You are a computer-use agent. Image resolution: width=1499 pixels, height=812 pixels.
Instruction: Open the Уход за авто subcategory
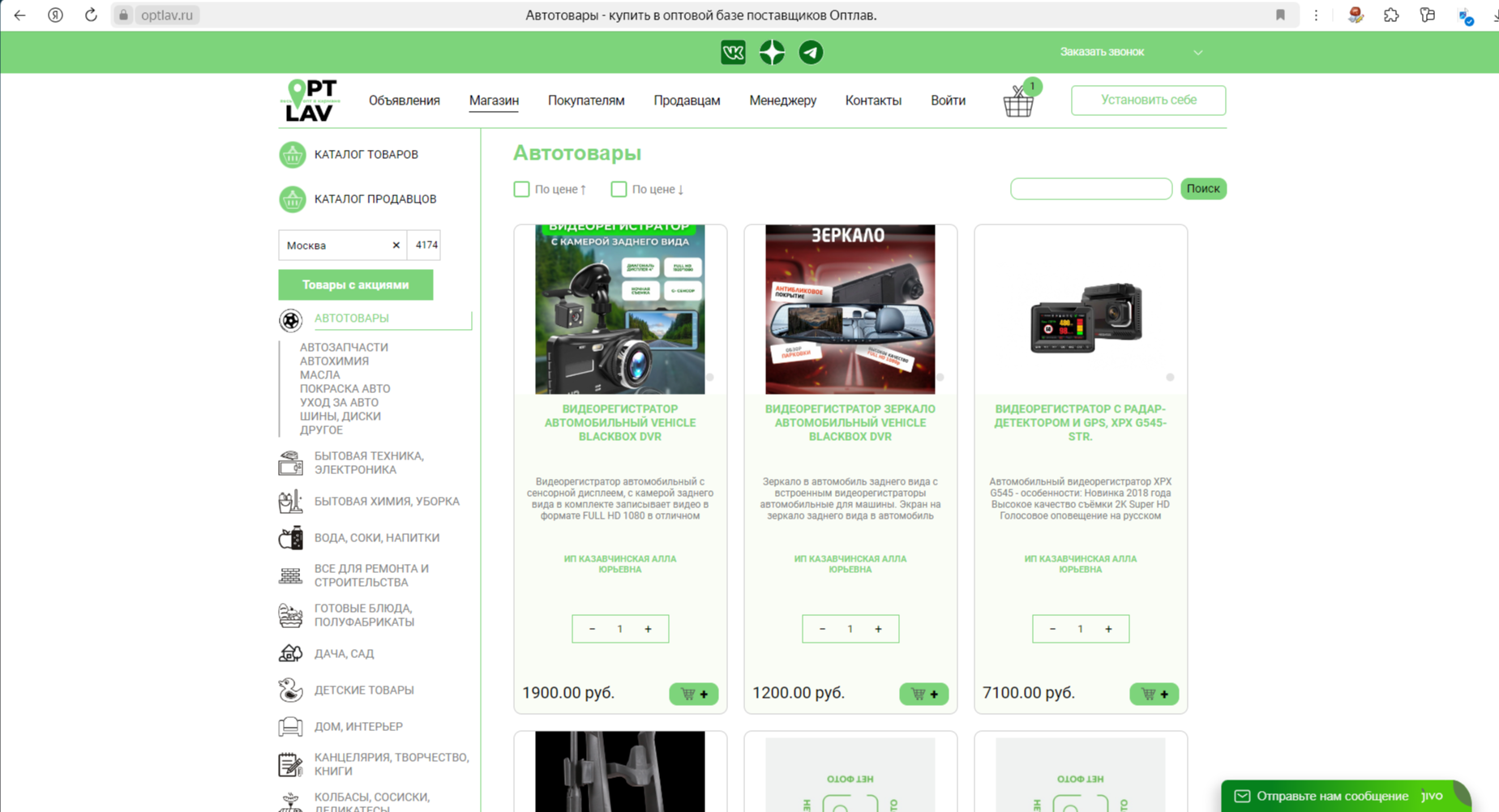coord(339,403)
